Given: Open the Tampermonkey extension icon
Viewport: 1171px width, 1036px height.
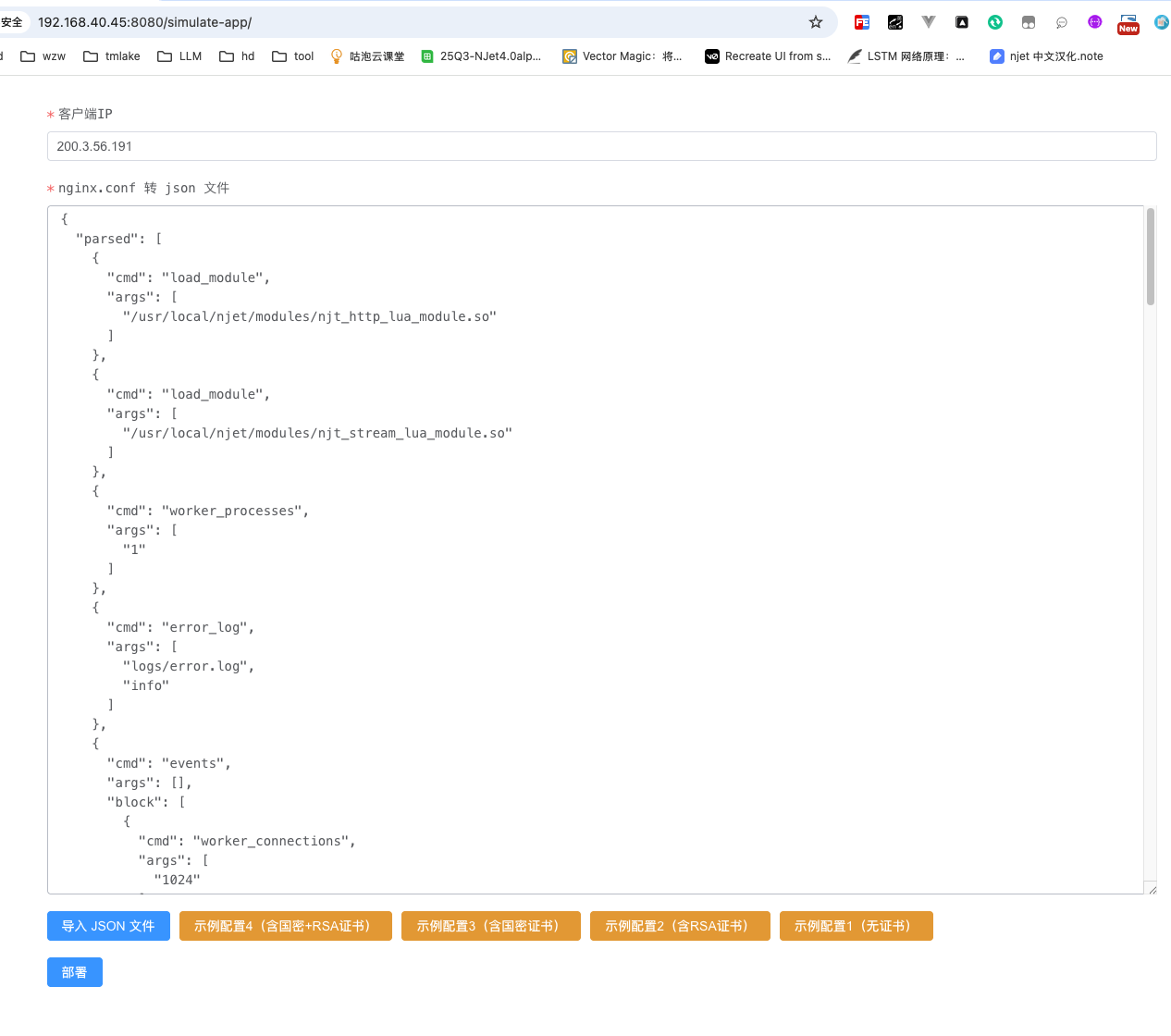Looking at the screenshot, I should 1029,22.
